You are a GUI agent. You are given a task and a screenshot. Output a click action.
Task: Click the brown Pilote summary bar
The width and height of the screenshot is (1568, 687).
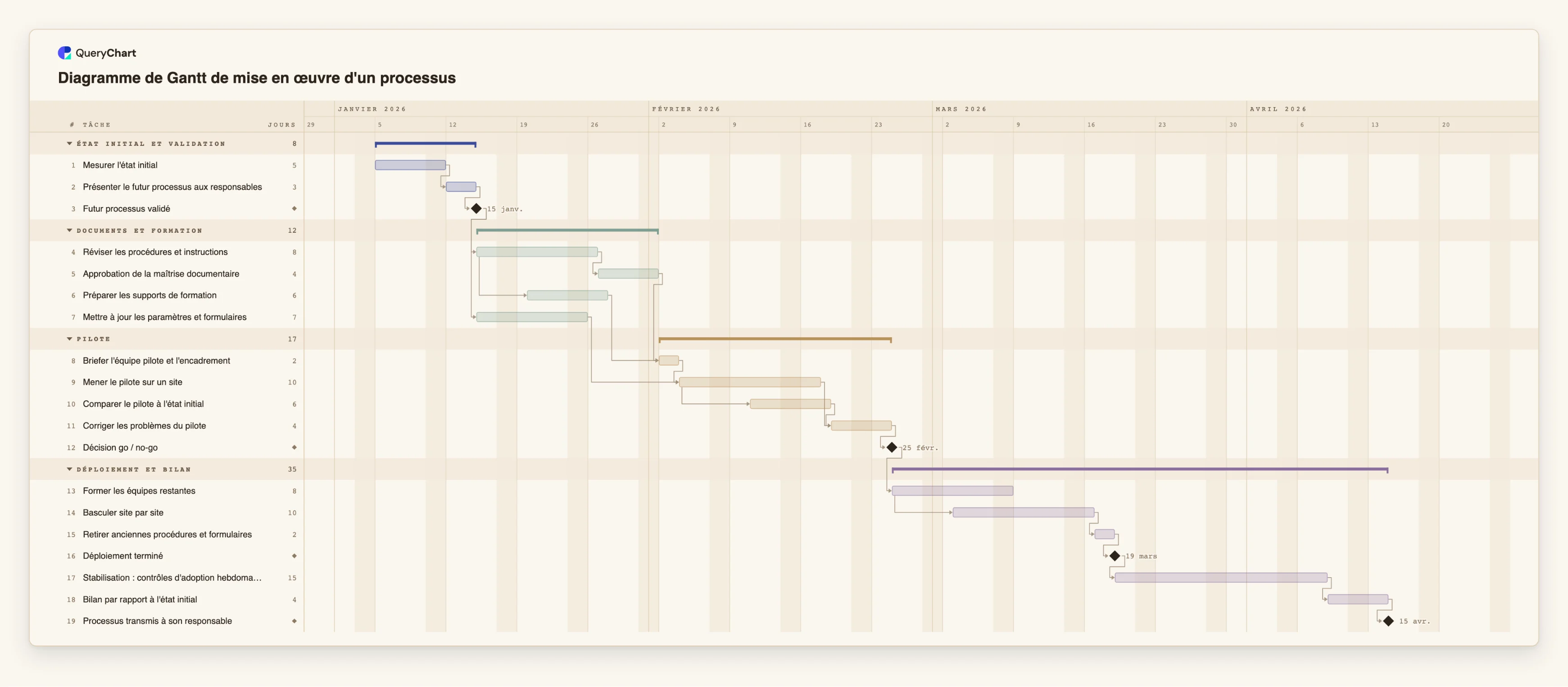775,339
